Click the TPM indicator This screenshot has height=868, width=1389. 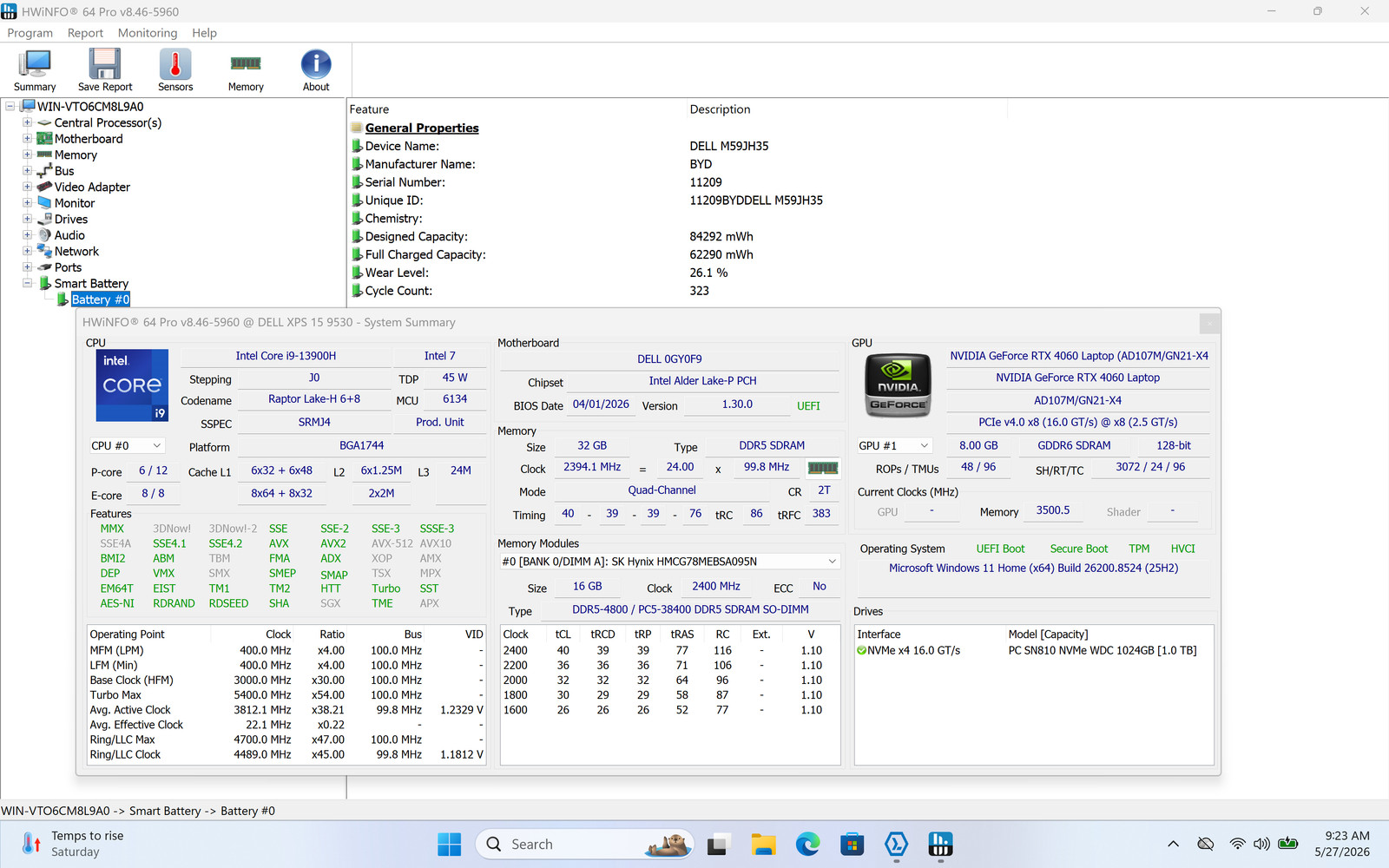[x=1139, y=549]
